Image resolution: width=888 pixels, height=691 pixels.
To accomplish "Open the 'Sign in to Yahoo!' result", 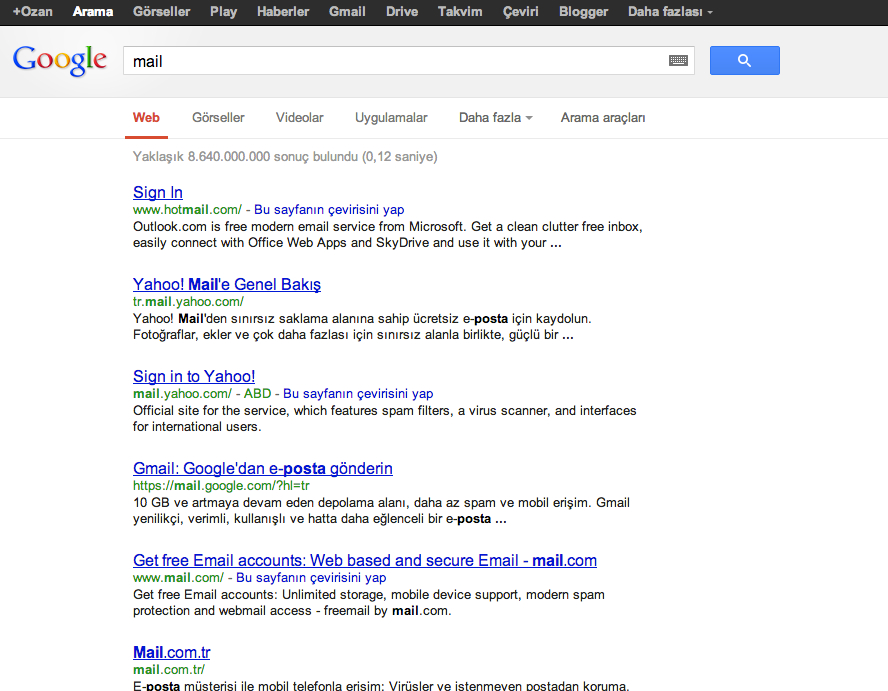I will [194, 376].
